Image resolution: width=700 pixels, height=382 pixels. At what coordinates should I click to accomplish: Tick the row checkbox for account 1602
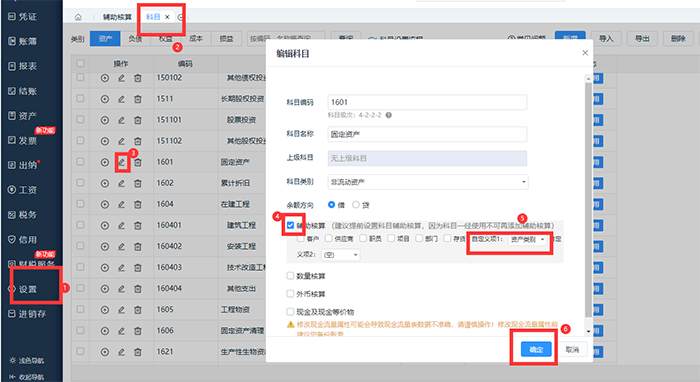pos(80,183)
